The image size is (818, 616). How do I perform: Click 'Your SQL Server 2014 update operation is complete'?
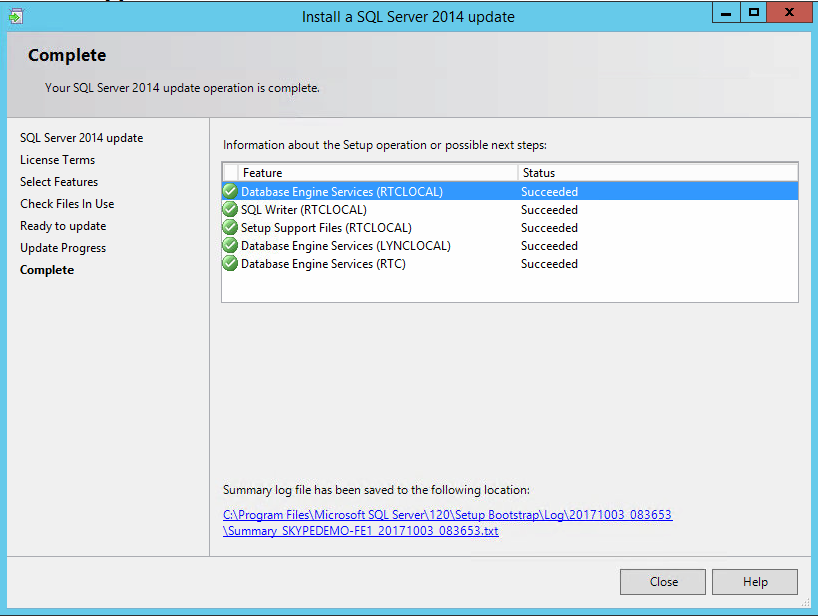(x=182, y=88)
